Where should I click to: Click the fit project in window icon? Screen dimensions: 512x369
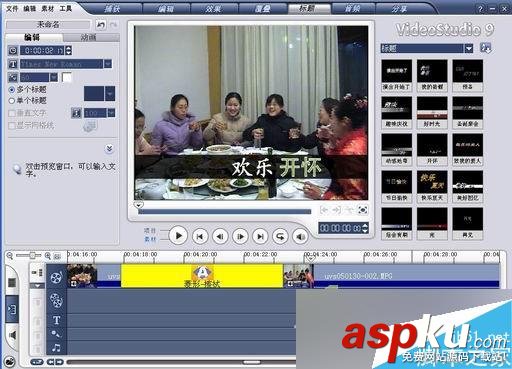pyautogui.click(x=57, y=256)
